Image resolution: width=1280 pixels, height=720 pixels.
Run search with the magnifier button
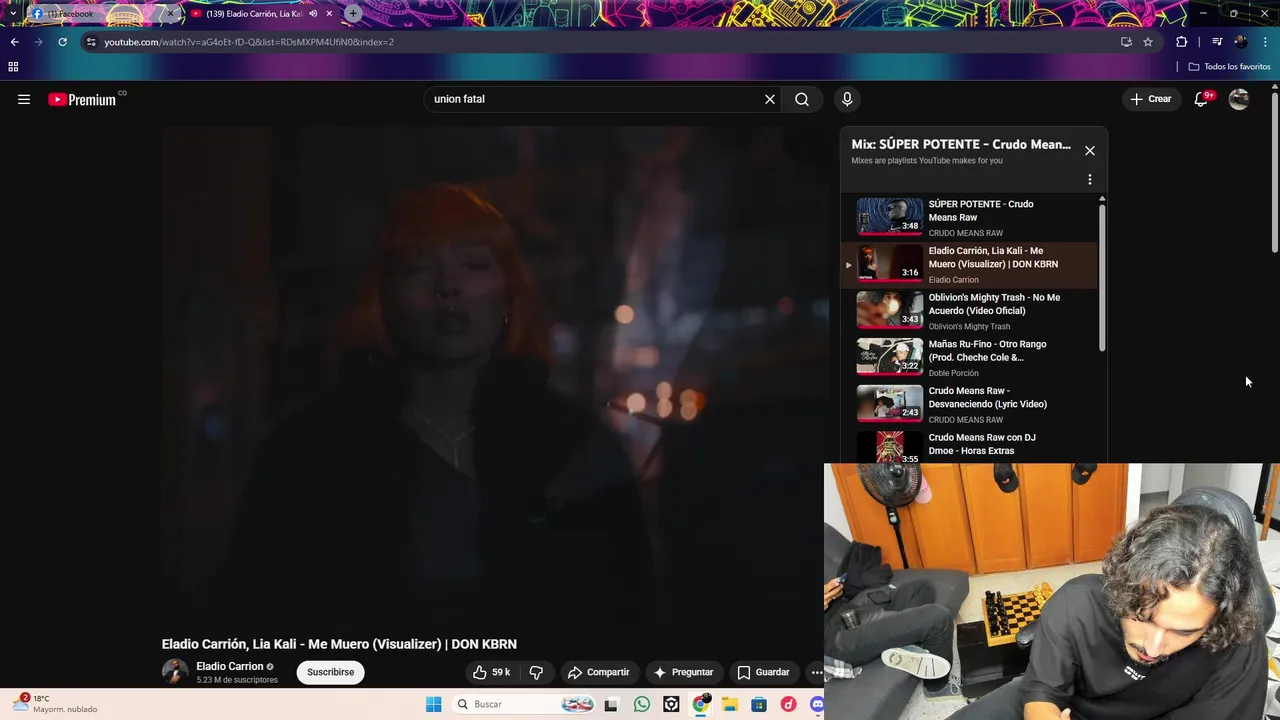(x=802, y=99)
